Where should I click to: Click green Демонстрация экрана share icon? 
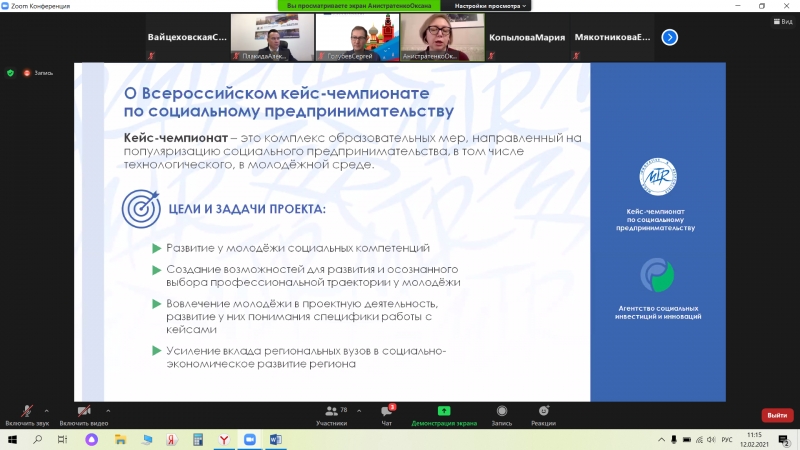click(444, 411)
